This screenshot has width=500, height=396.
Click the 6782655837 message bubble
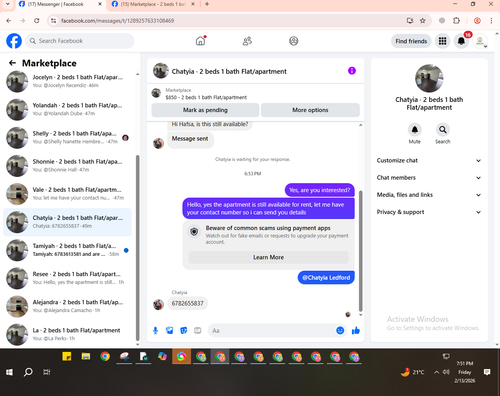click(x=187, y=303)
